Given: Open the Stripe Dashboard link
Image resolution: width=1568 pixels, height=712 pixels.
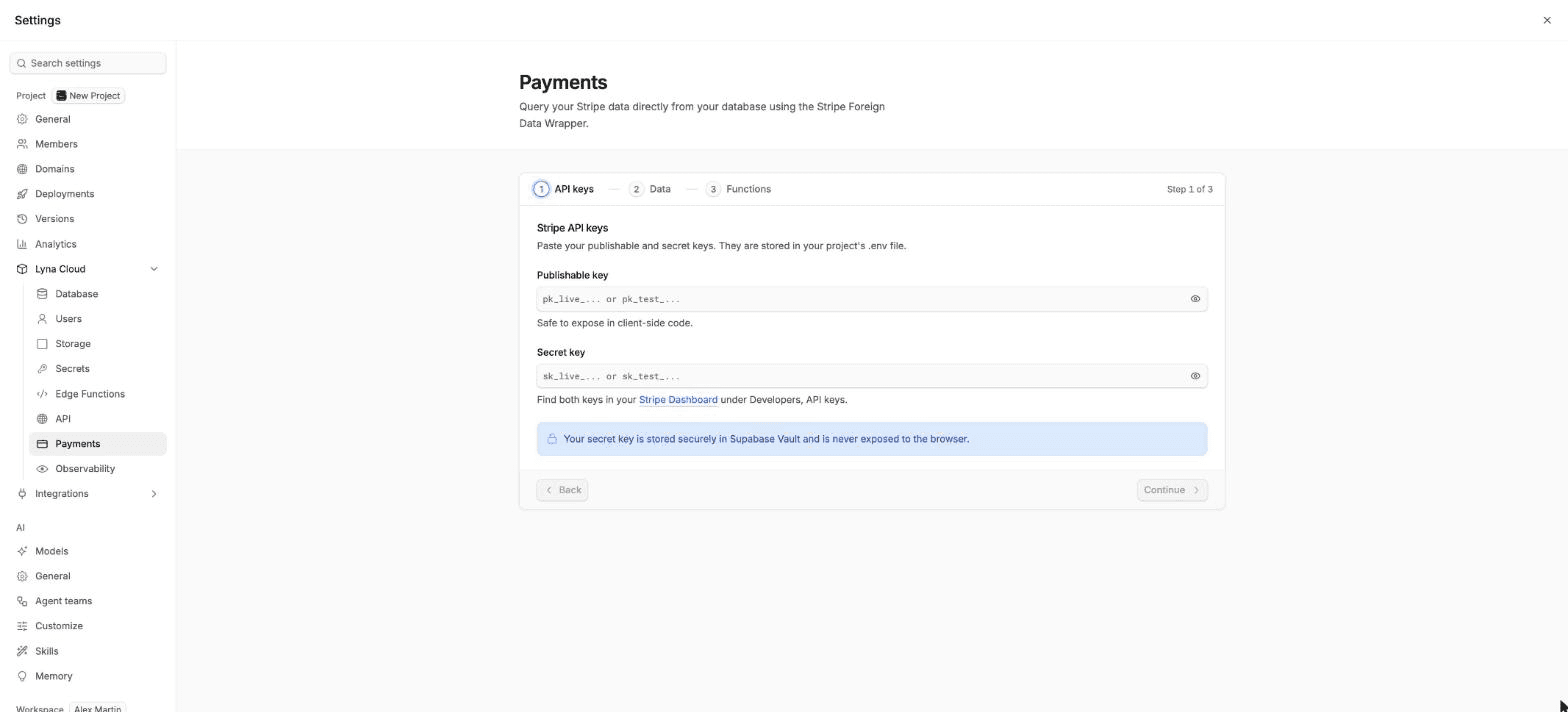Looking at the screenshot, I should [678, 400].
